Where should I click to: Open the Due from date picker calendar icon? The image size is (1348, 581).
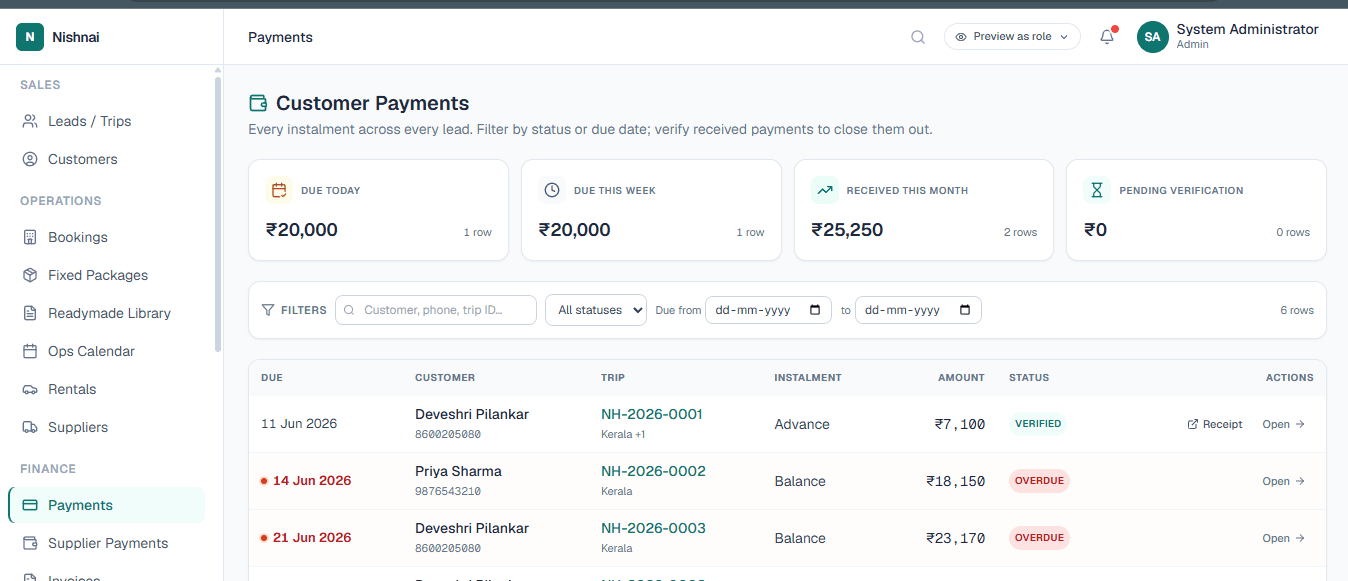click(815, 310)
